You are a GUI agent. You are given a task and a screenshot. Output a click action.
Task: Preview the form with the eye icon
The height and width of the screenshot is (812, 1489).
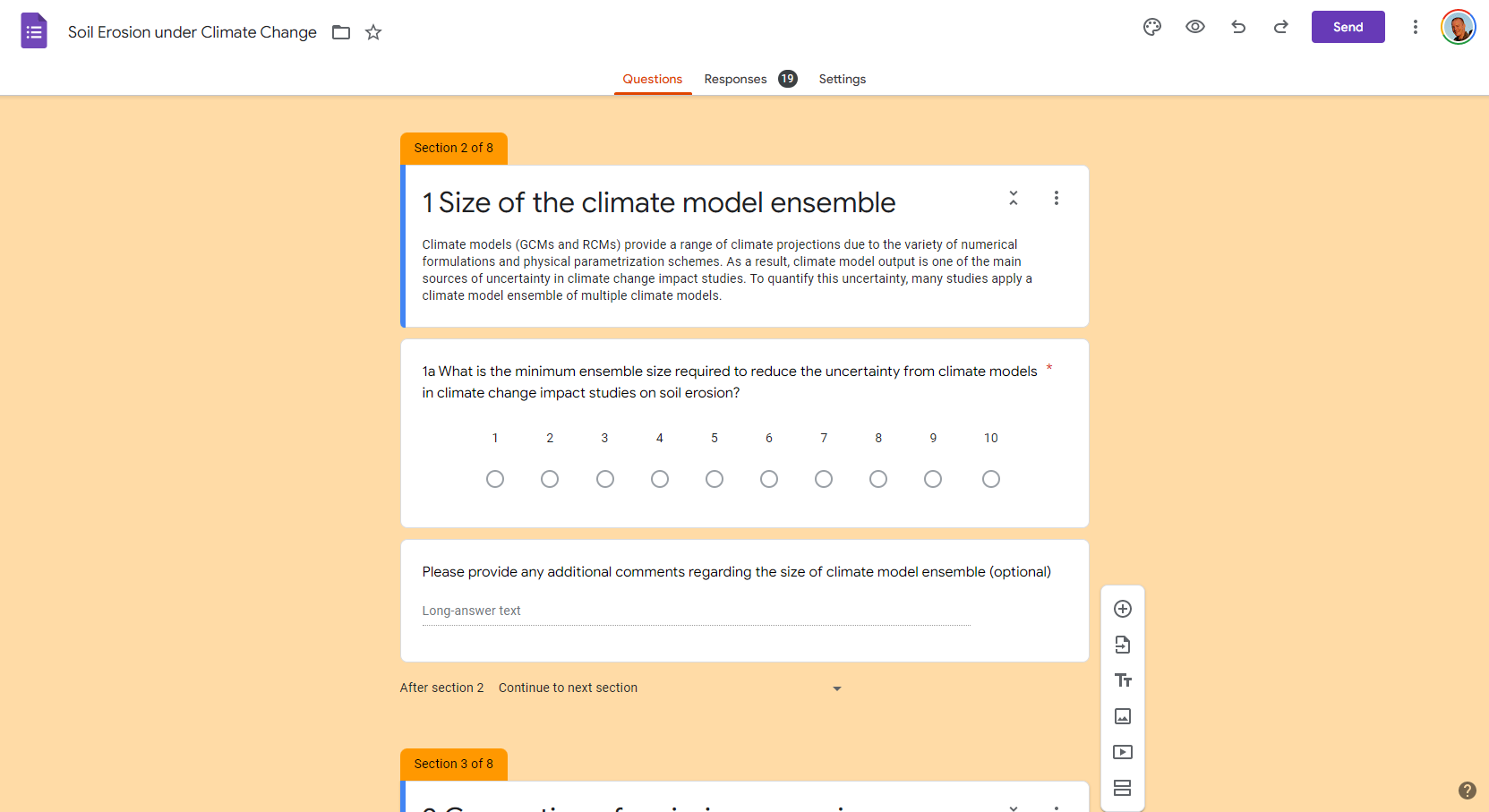pyautogui.click(x=1194, y=27)
